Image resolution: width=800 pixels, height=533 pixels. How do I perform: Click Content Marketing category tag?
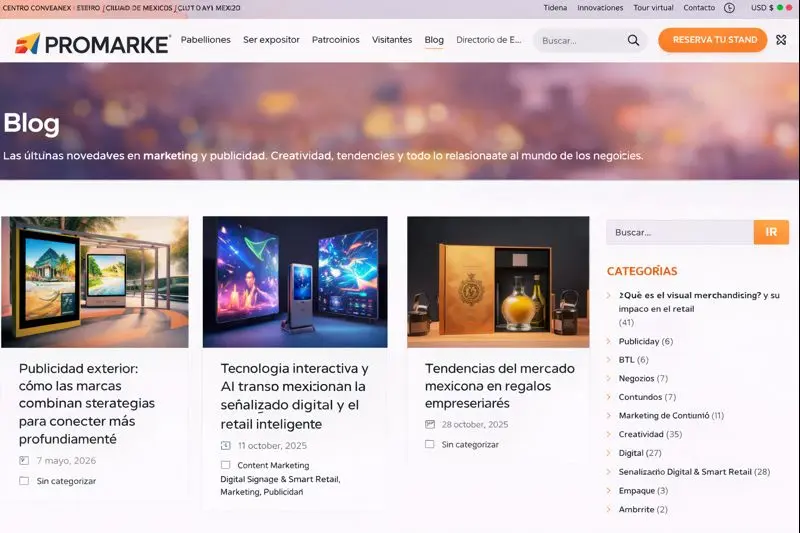click(273, 465)
